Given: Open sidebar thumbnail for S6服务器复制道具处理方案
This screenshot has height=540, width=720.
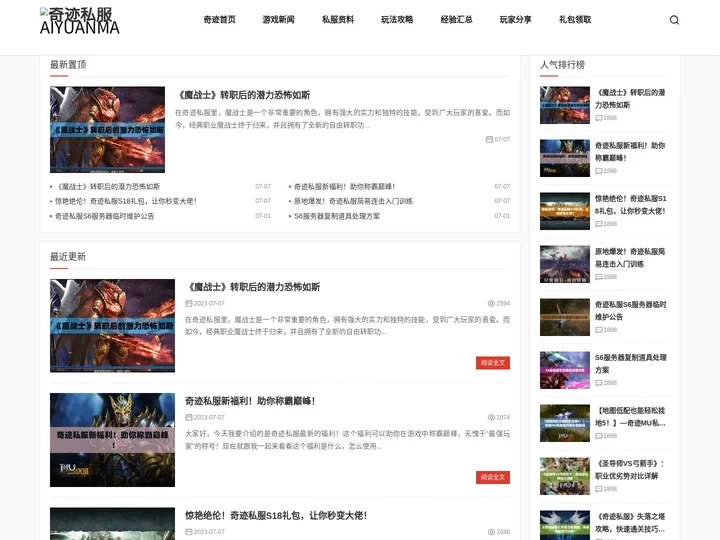Looking at the screenshot, I should pos(565,370).
